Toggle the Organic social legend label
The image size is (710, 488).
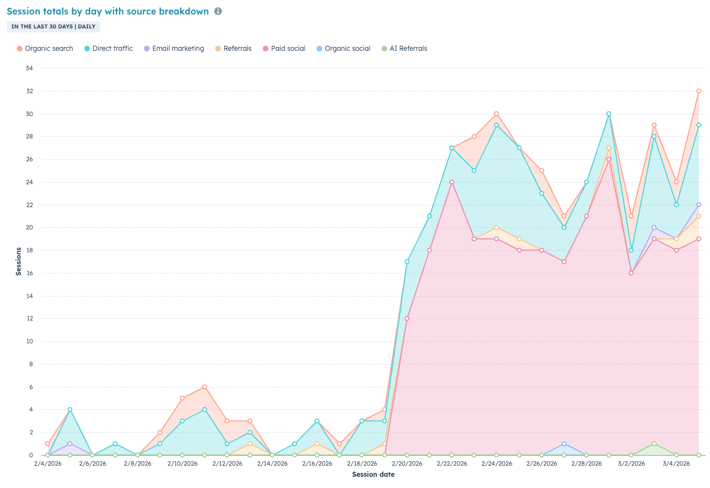pos(345,48)
